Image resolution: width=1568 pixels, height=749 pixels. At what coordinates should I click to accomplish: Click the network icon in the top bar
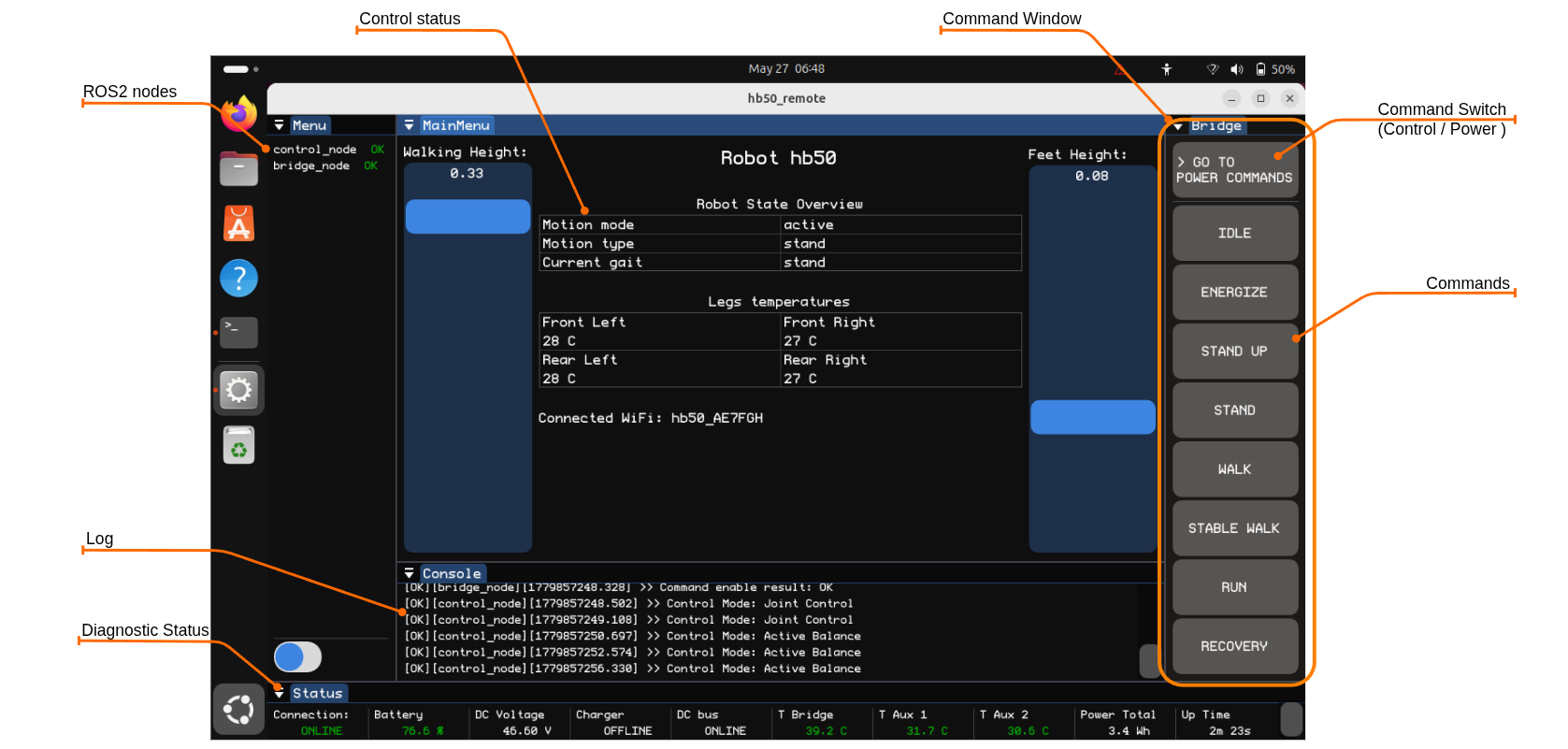pyautogui.click(x=1213, y=69)
